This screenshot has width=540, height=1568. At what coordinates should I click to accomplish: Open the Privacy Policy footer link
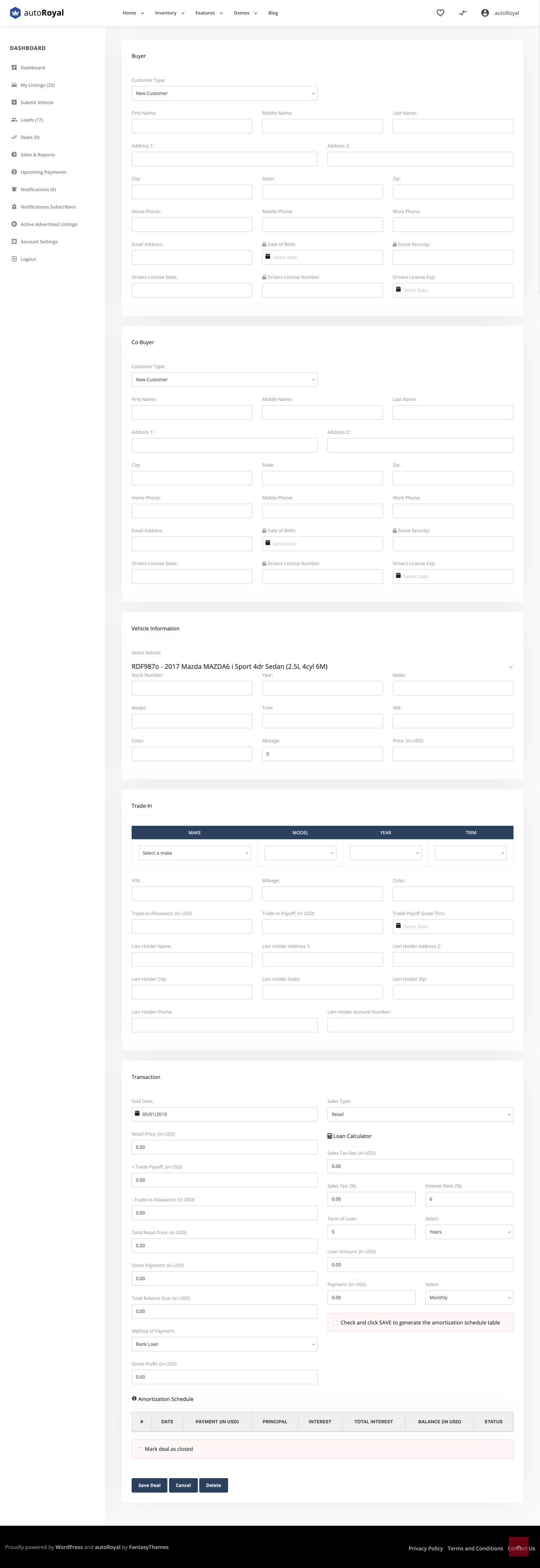426,1549
